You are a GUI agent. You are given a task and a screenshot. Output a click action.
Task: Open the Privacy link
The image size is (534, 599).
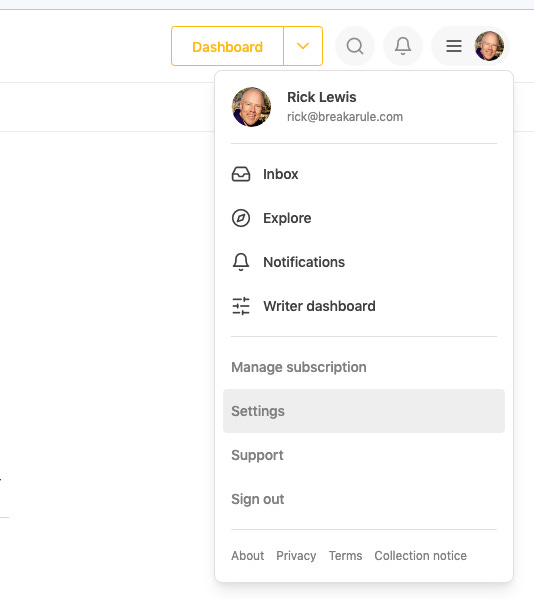[296, 555]
